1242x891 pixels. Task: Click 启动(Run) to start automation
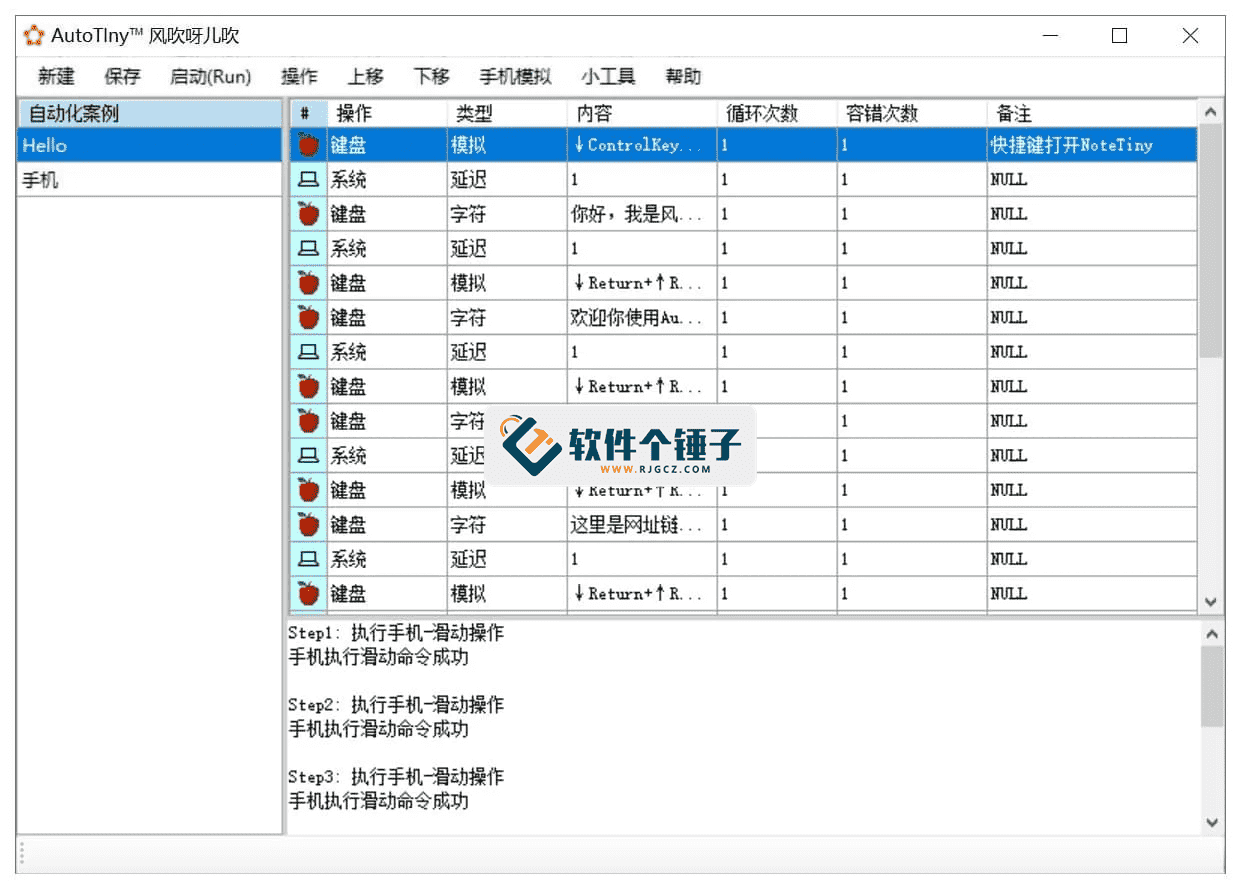210,76
